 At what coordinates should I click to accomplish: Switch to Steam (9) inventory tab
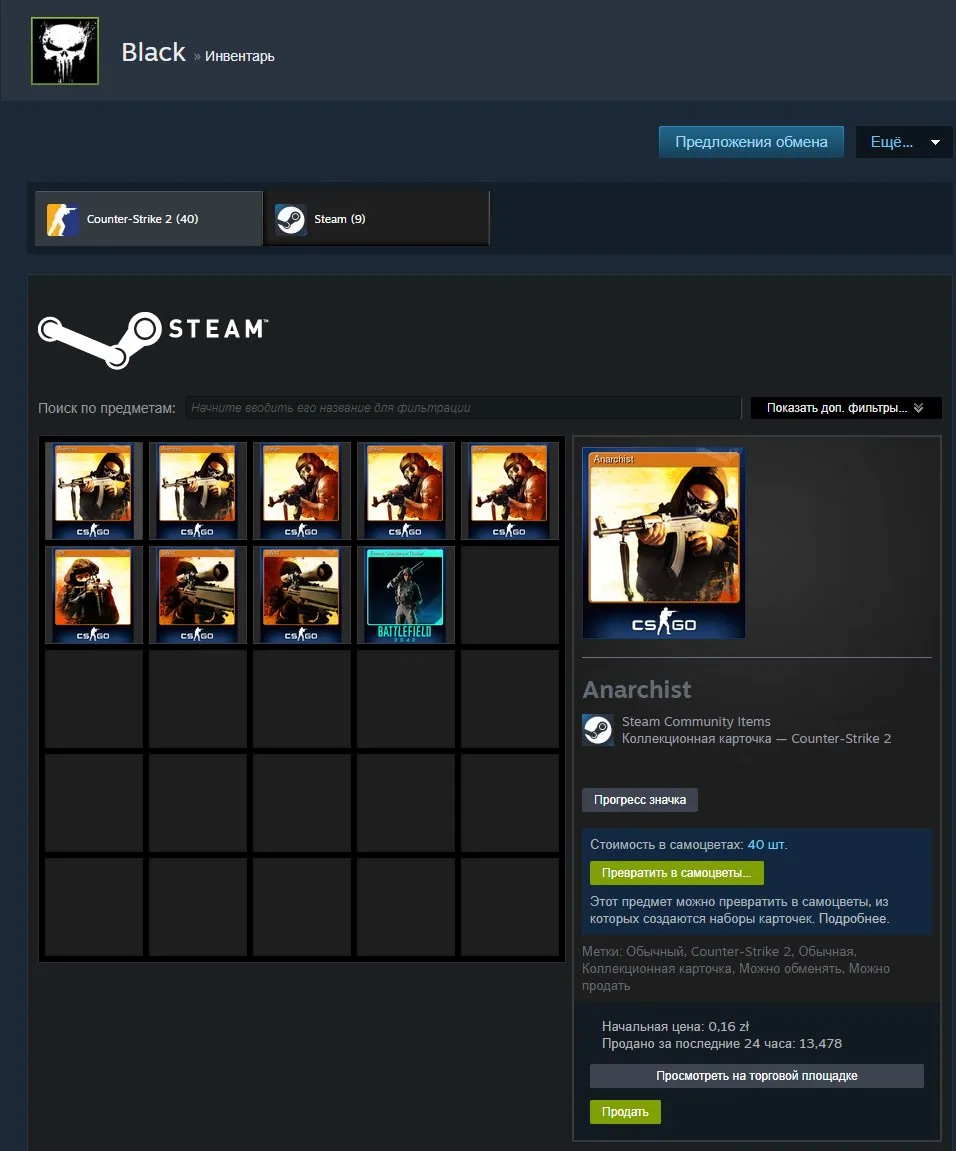tap(377, 219)
